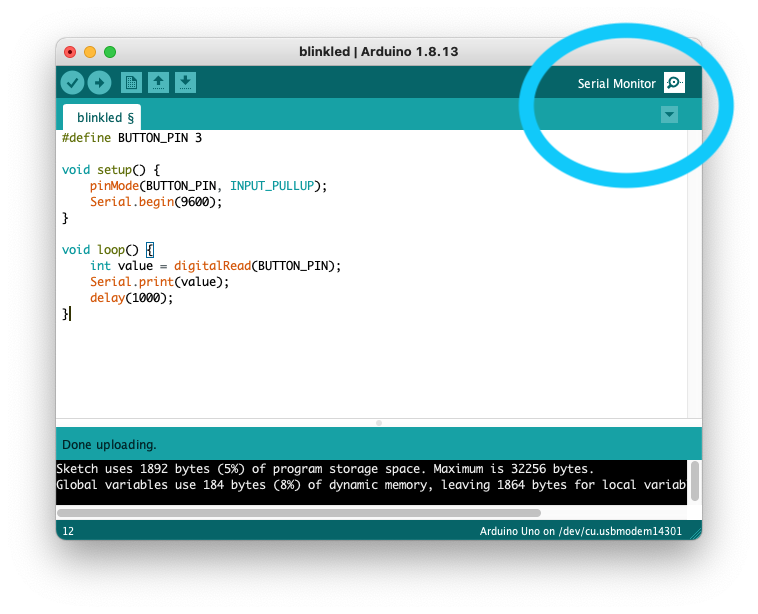Image resolution: width=758 pixels, height=614 pixels.
Task: Close the Arduino window with the red button
Action: tap(70, 52)
